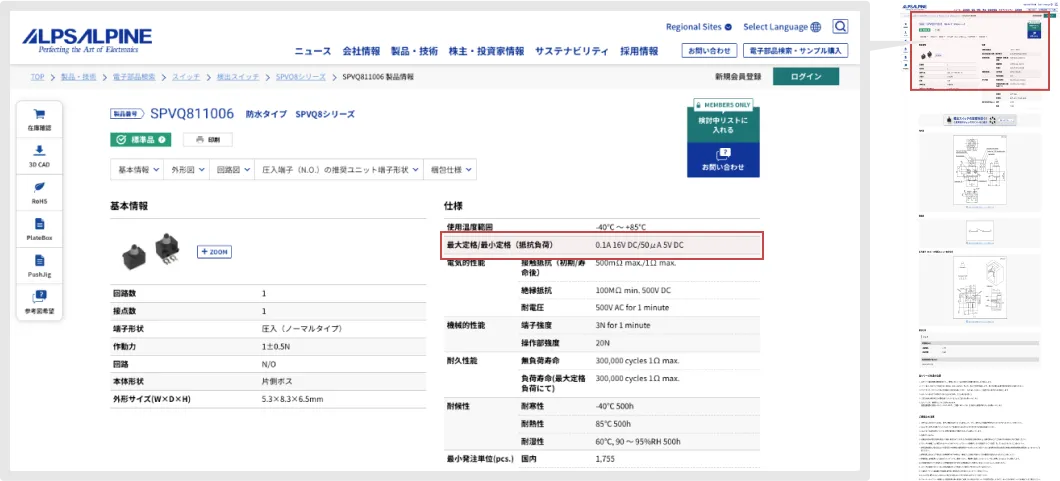Click the 3N for 1 minute value
Viewport: 1060px width, 481px height.
(623, 326)
